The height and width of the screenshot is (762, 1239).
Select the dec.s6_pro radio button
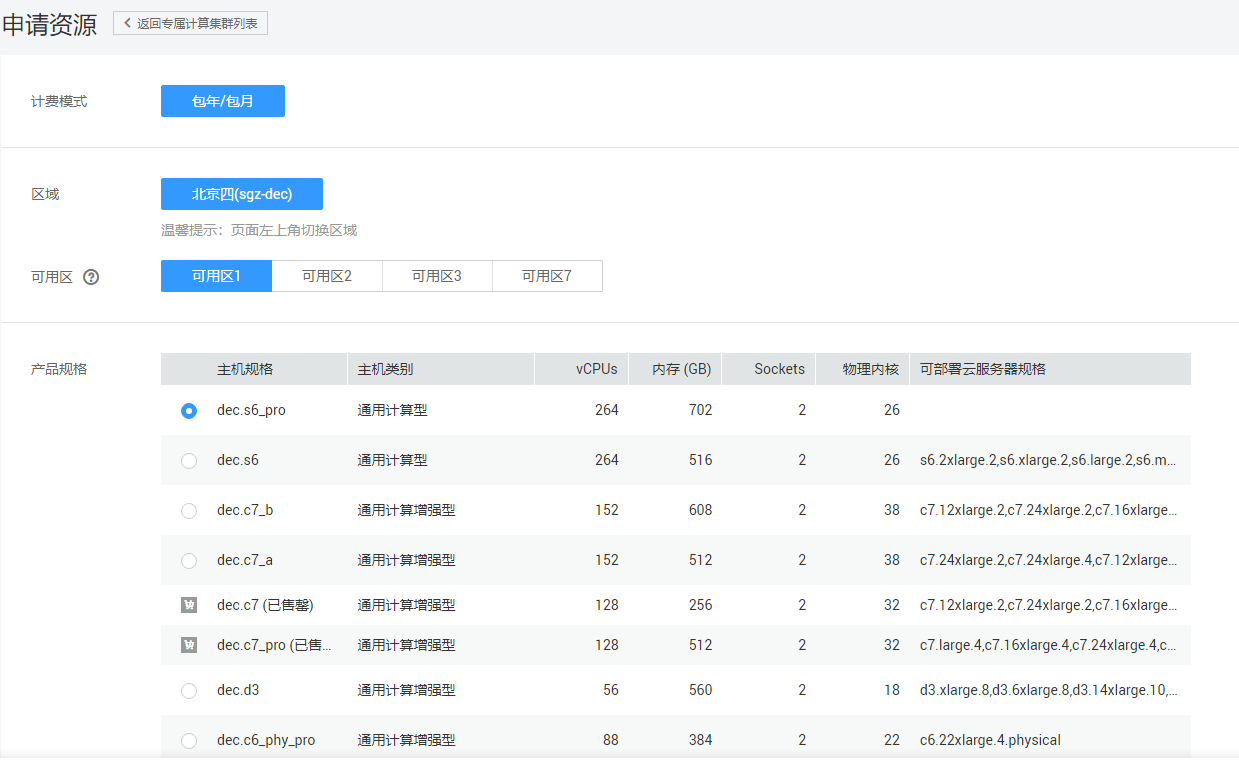(189, 411)
